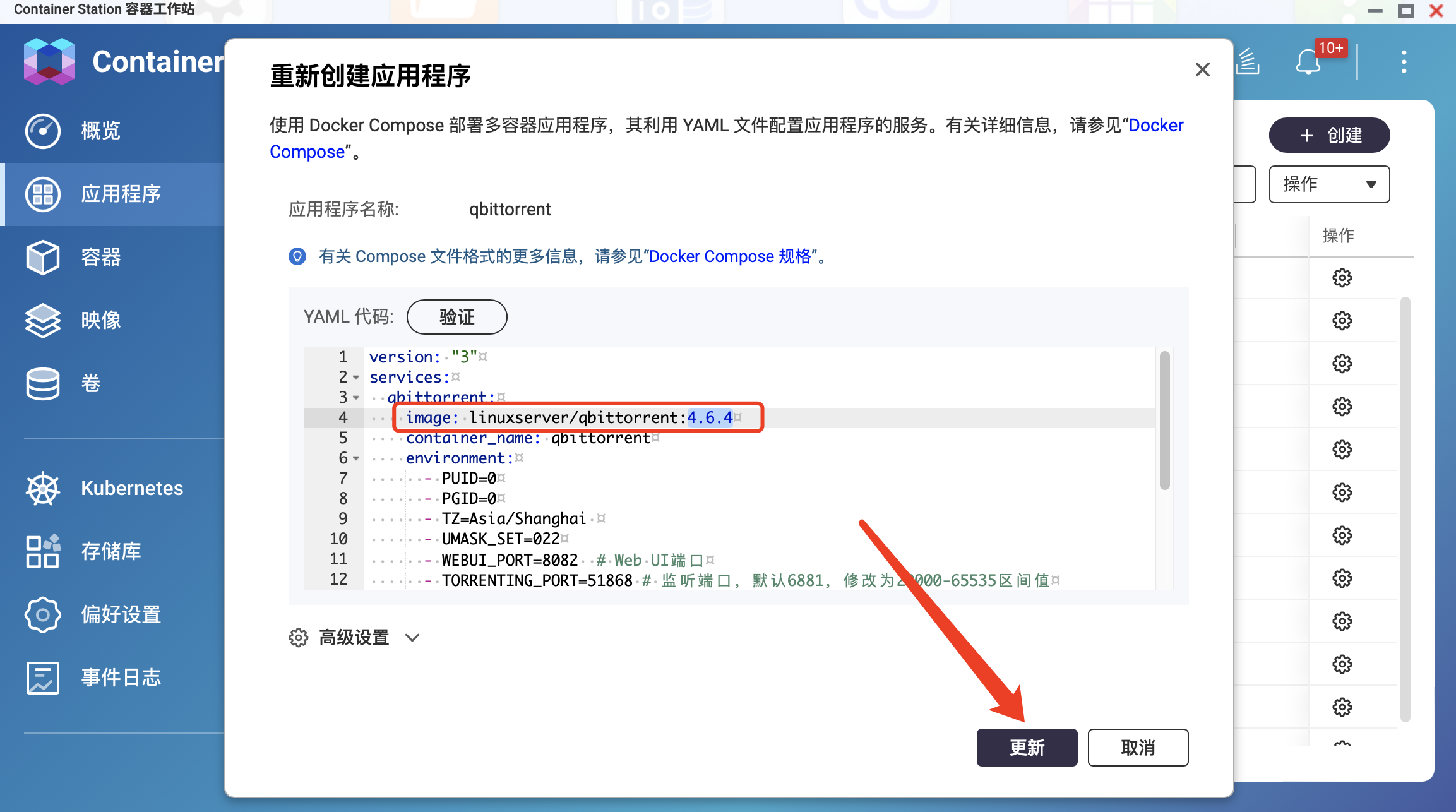The width and height of the screenshot is (1456, 812).
Task: Click the sixth row settings gear
Action: pyautogui.click(x=1342, y=493)
